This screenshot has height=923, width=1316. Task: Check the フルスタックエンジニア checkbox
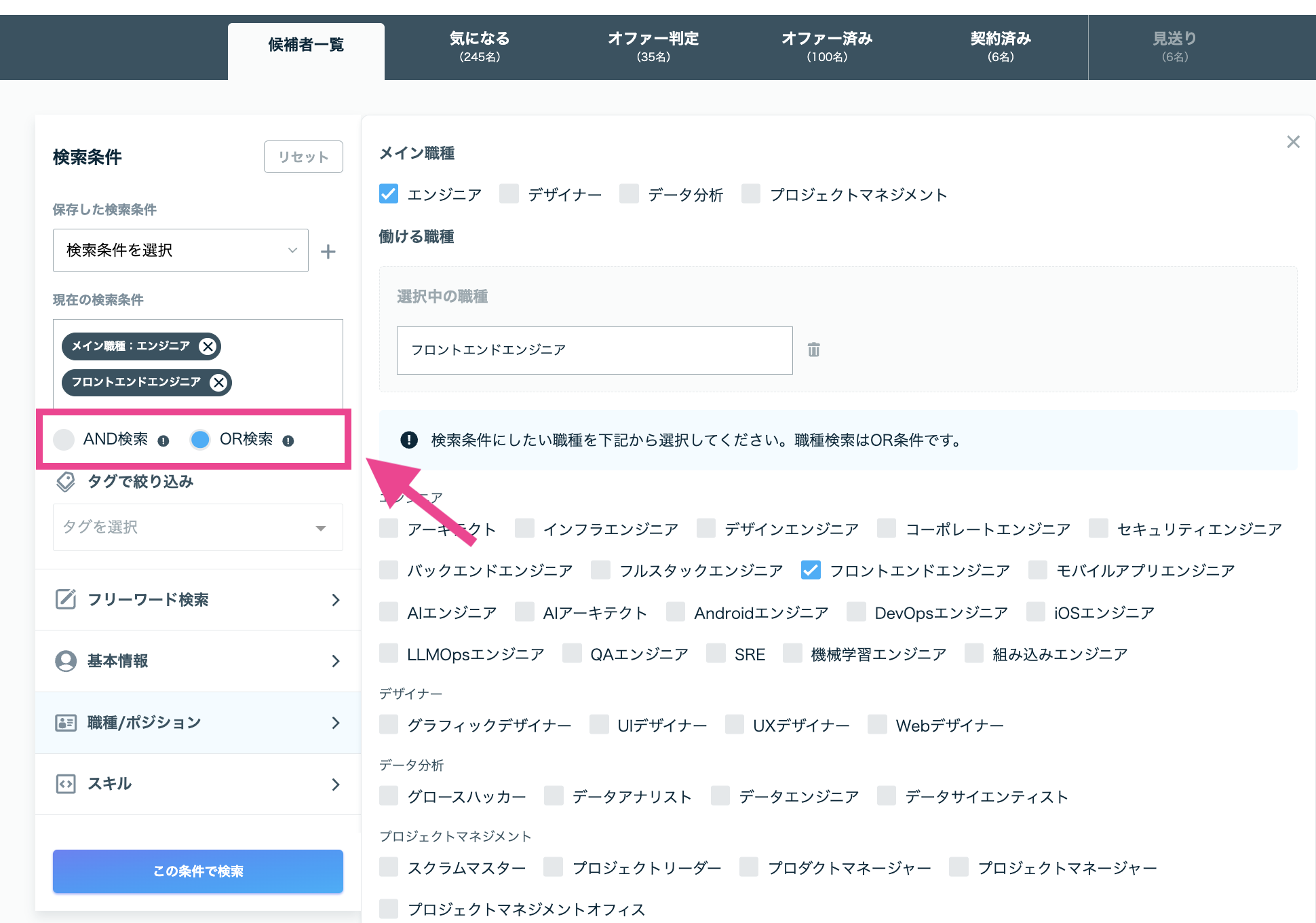pyautogui.click(x=600, y=570)
